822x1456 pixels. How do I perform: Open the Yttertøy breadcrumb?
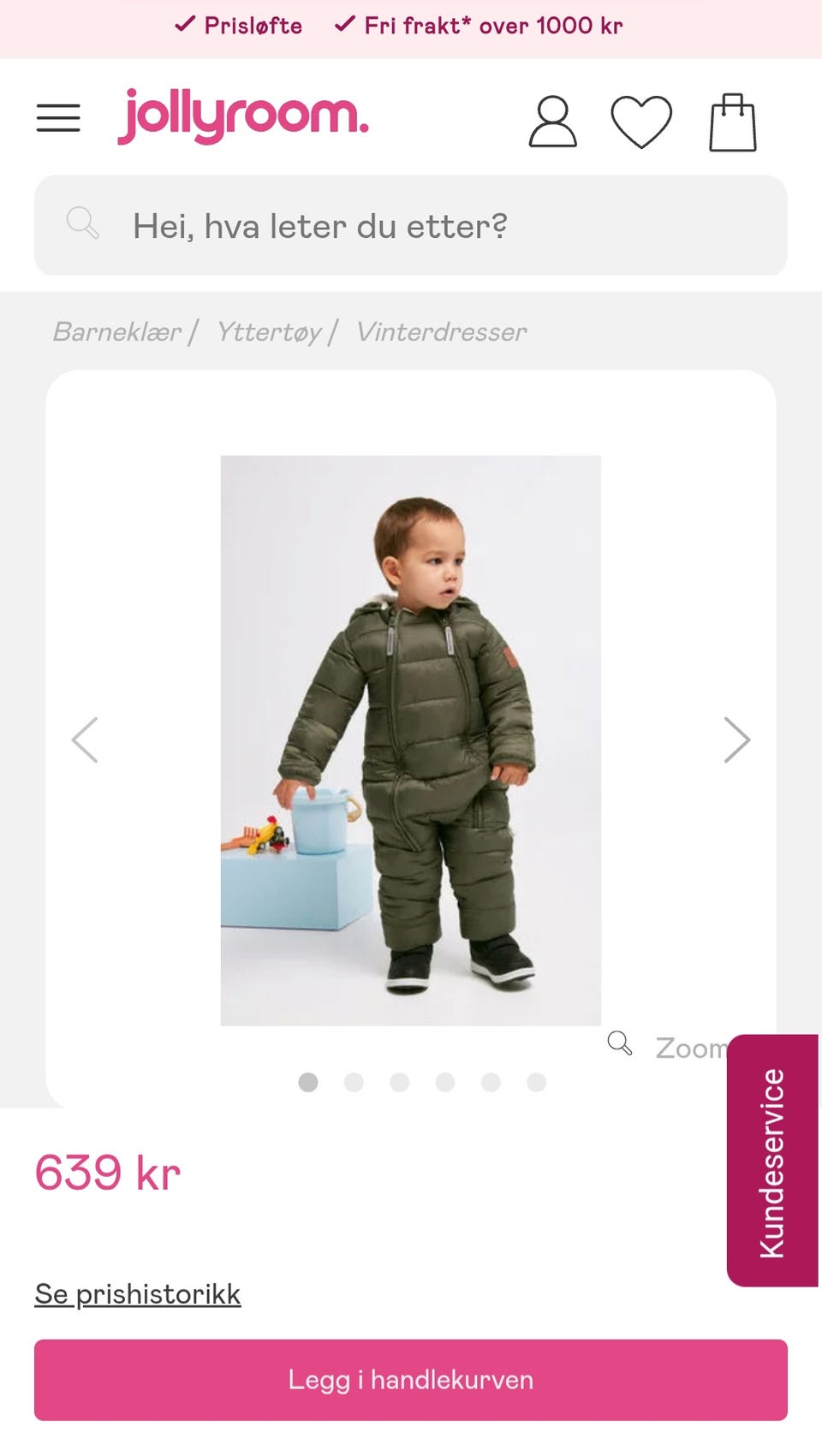click(269, 331)
